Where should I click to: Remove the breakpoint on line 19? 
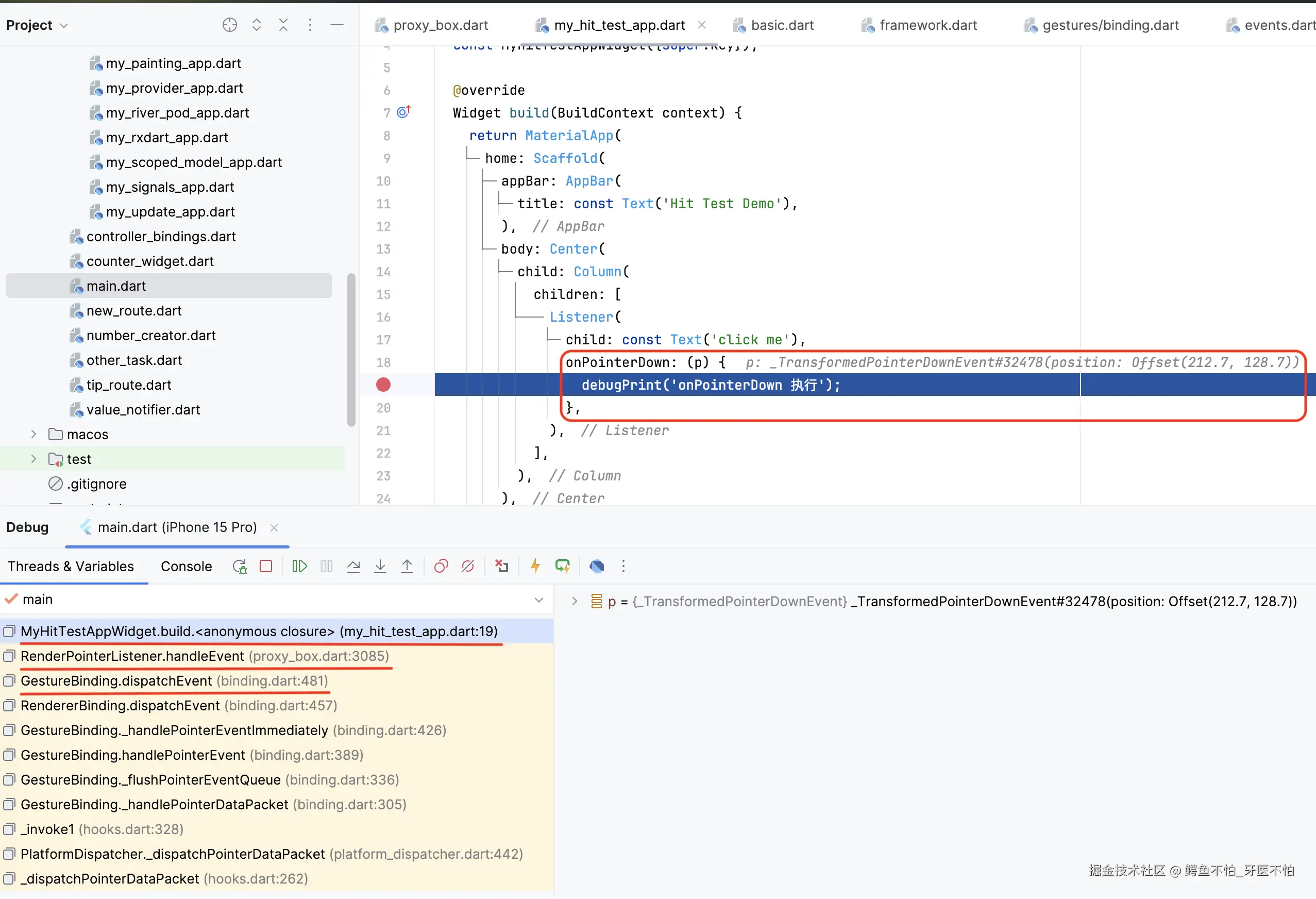click(383, 385)
